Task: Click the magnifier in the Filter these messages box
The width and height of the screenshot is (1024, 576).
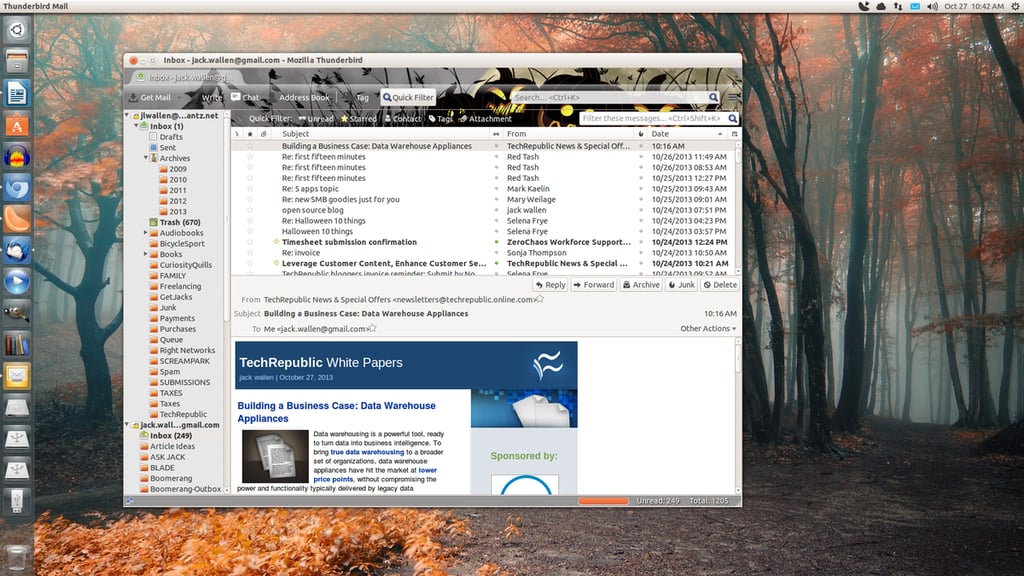Action: [x=732, y=118]
